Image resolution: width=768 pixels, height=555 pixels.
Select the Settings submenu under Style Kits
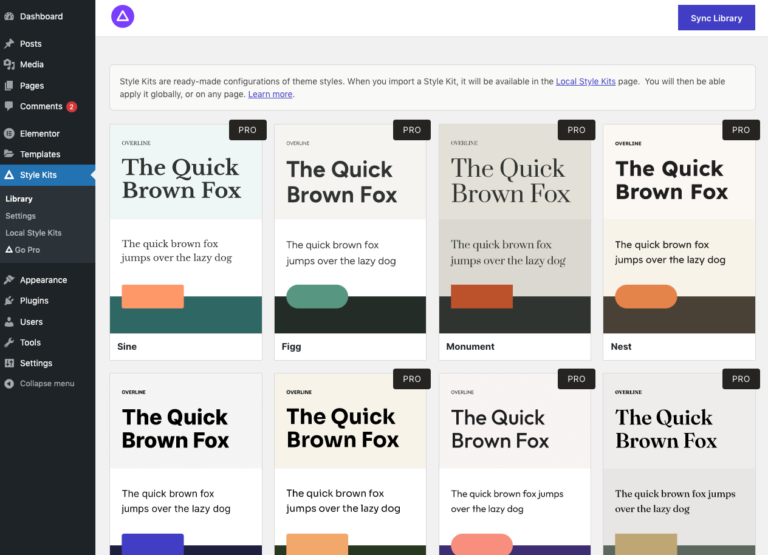[x=20, y=216]
